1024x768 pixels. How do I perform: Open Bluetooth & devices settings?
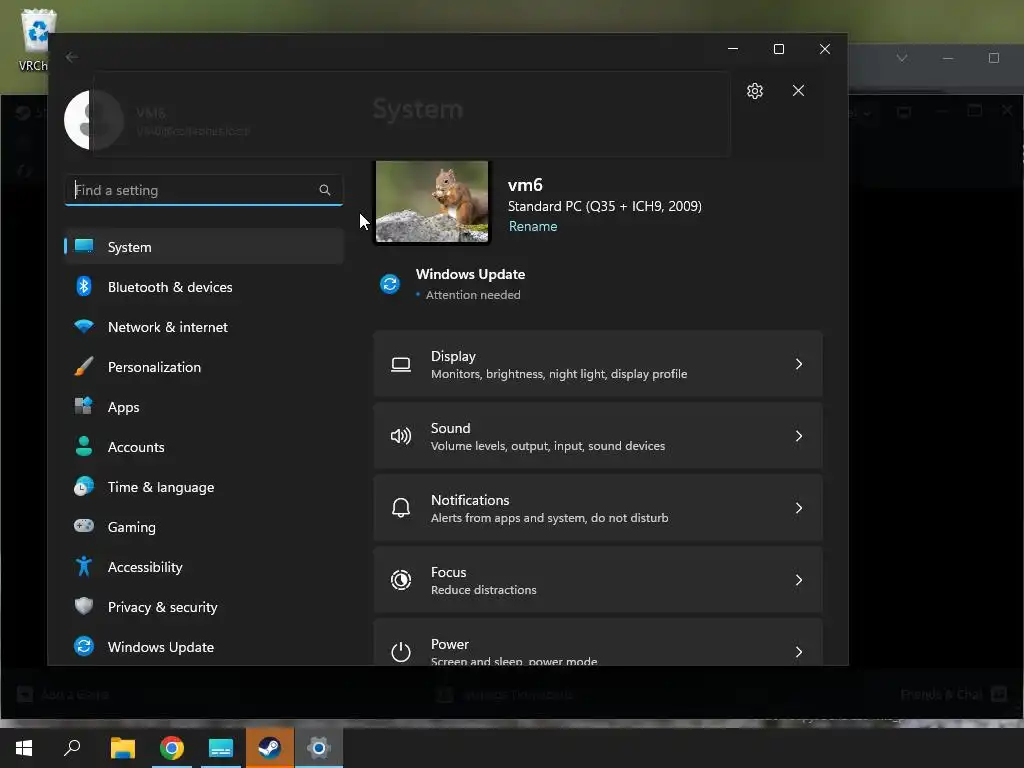[204, 287]
